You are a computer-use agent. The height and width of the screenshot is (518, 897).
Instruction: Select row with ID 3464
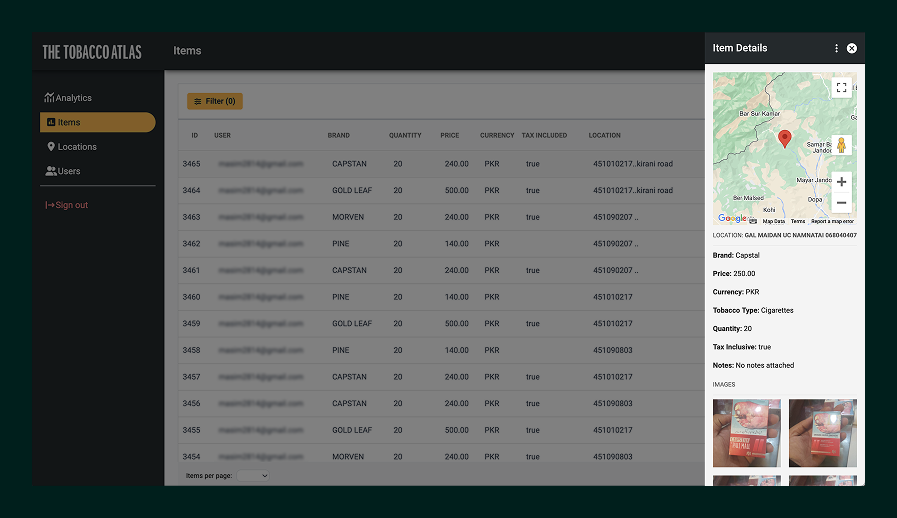(442, 191)
